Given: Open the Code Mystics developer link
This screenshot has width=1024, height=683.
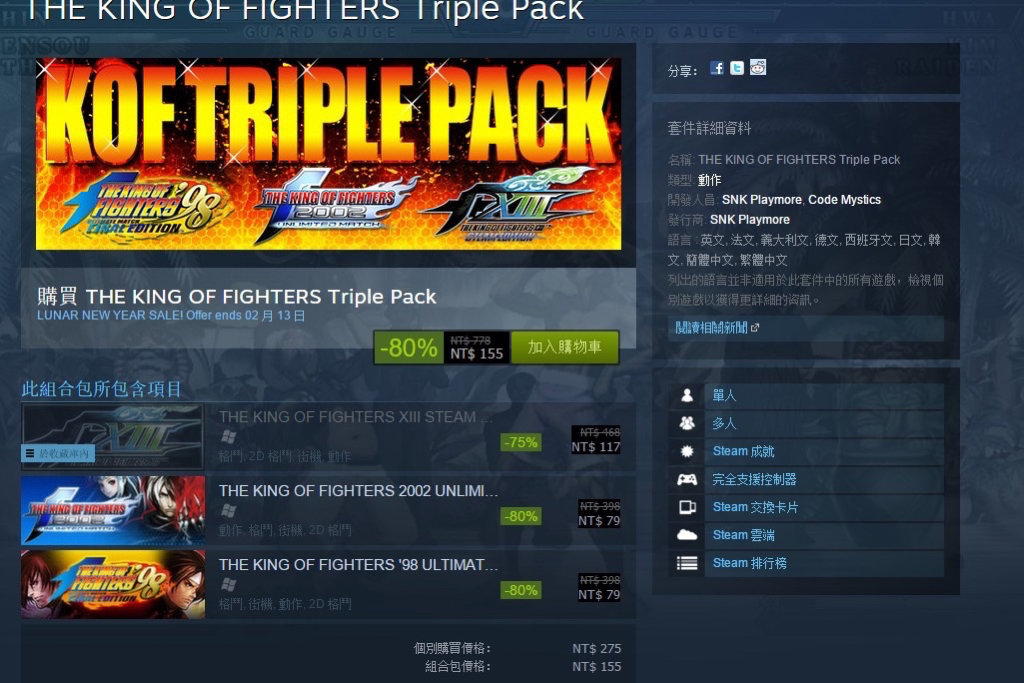Looking at the screenshot, I should (x=844, y=200).
